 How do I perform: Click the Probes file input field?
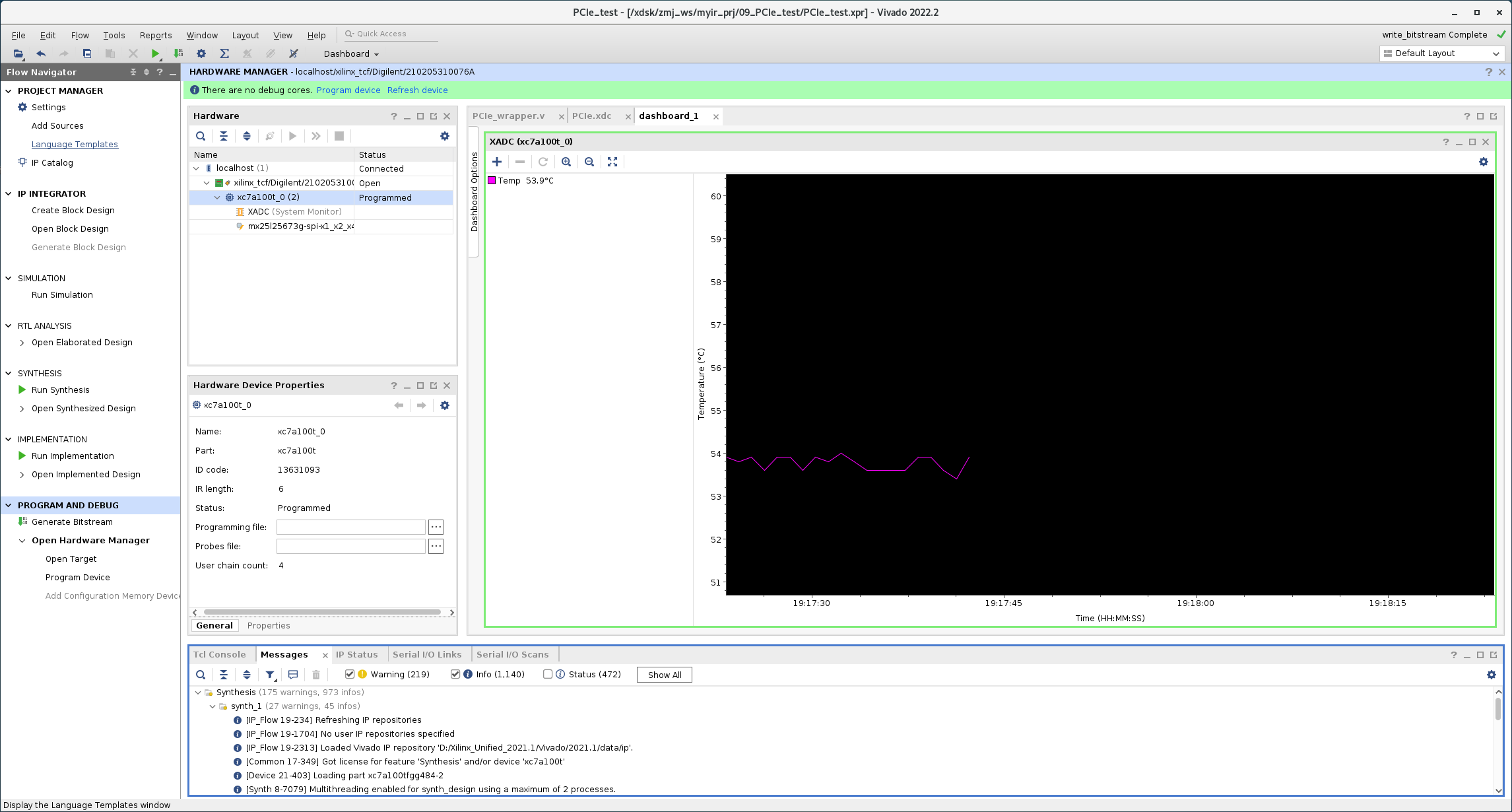click(351, 546)
